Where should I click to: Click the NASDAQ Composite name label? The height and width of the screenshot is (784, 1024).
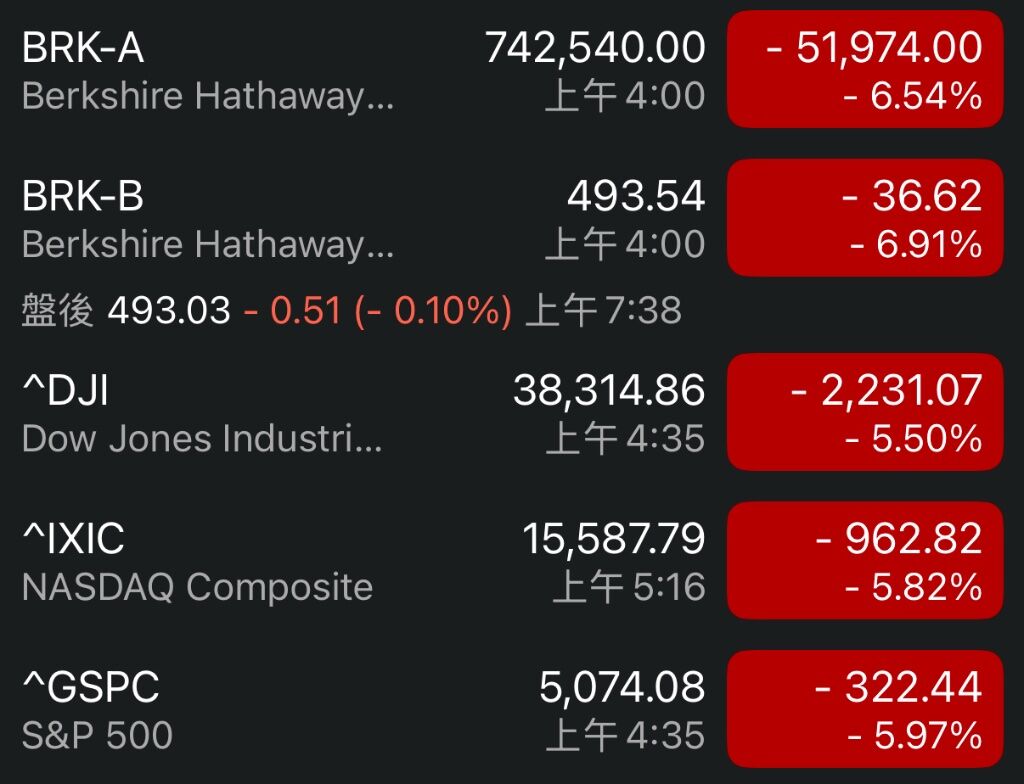197,587
